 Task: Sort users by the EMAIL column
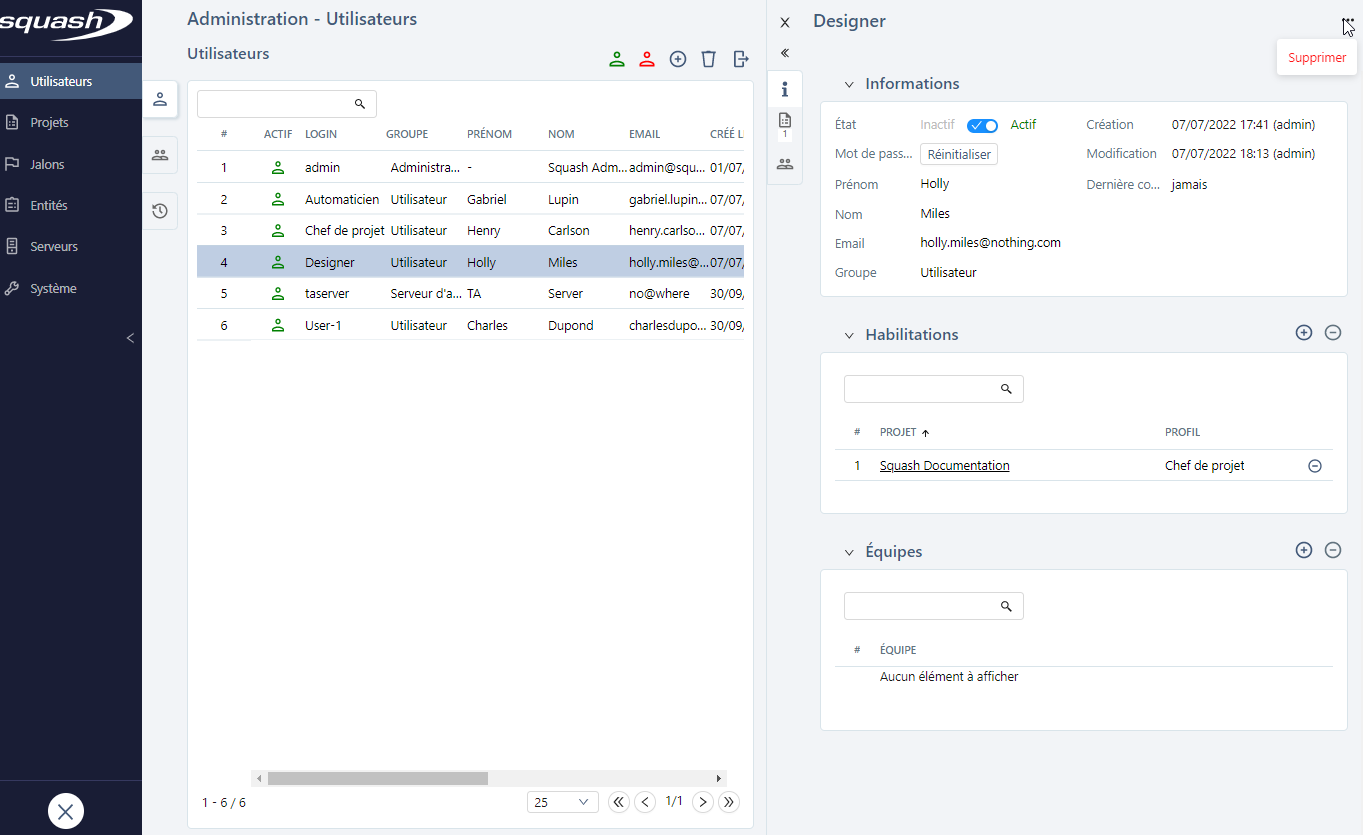pos(644,134)
